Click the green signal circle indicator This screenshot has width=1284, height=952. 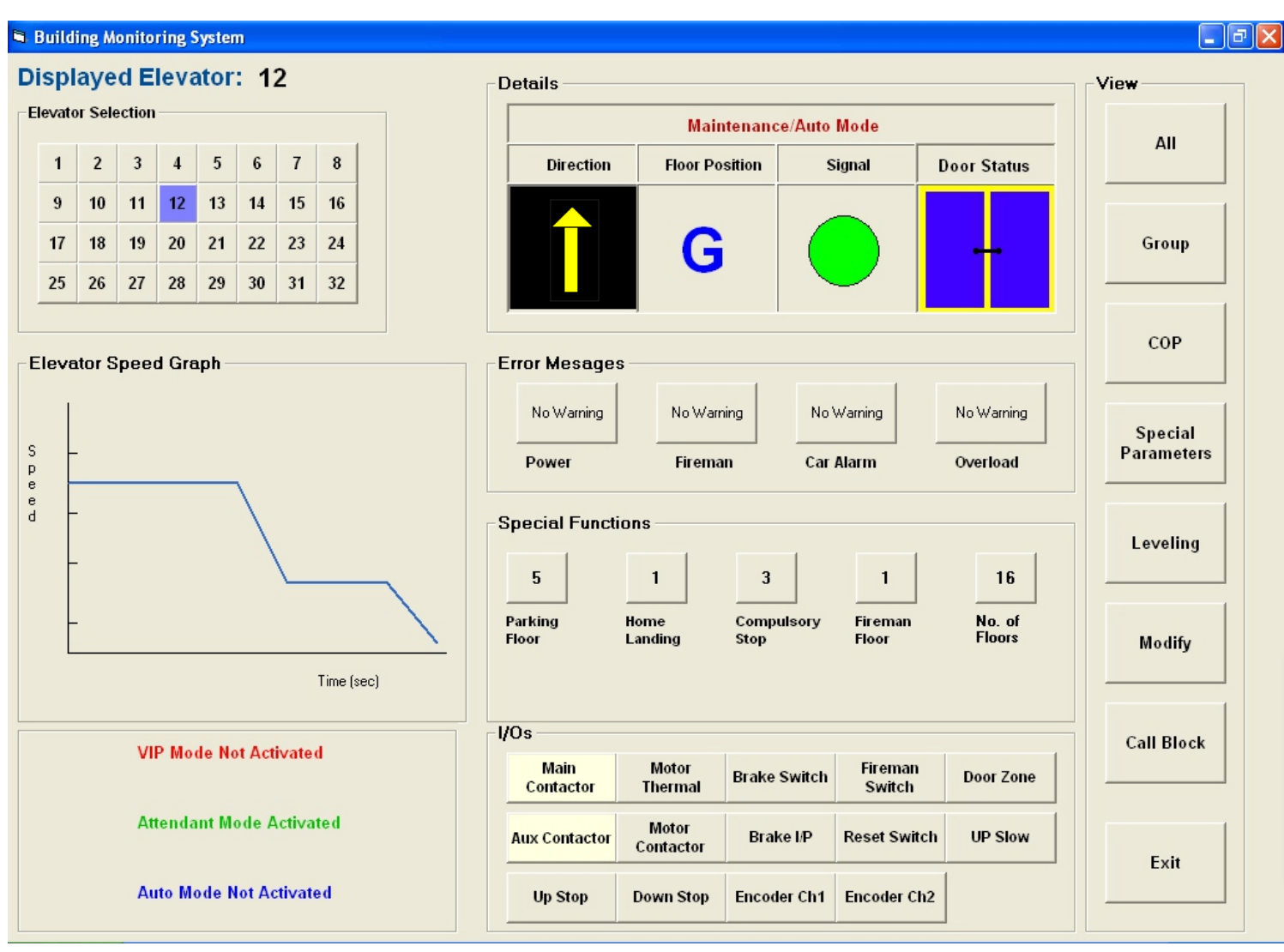pos(843,250)
